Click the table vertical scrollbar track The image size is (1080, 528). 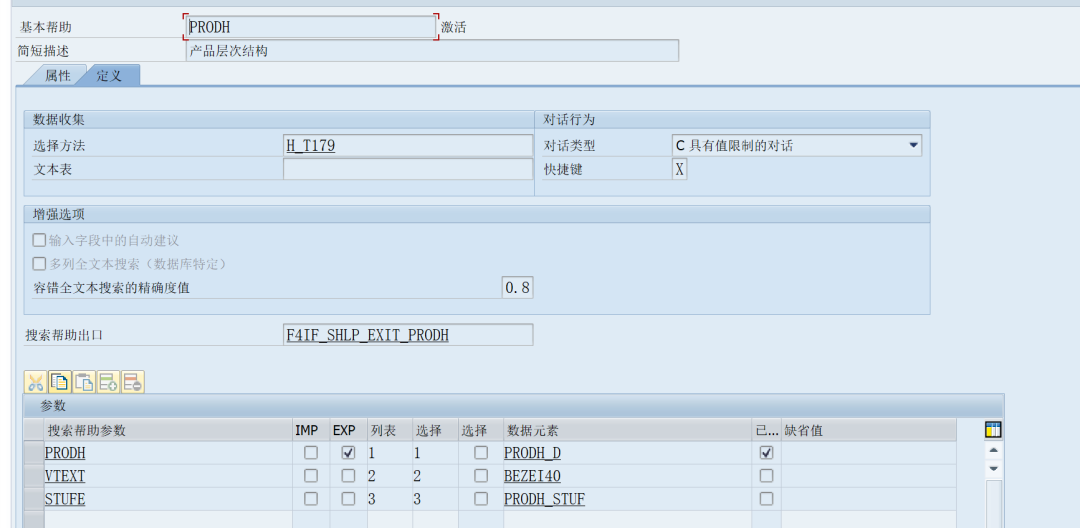pyautogui.click(x=993, y=503)
